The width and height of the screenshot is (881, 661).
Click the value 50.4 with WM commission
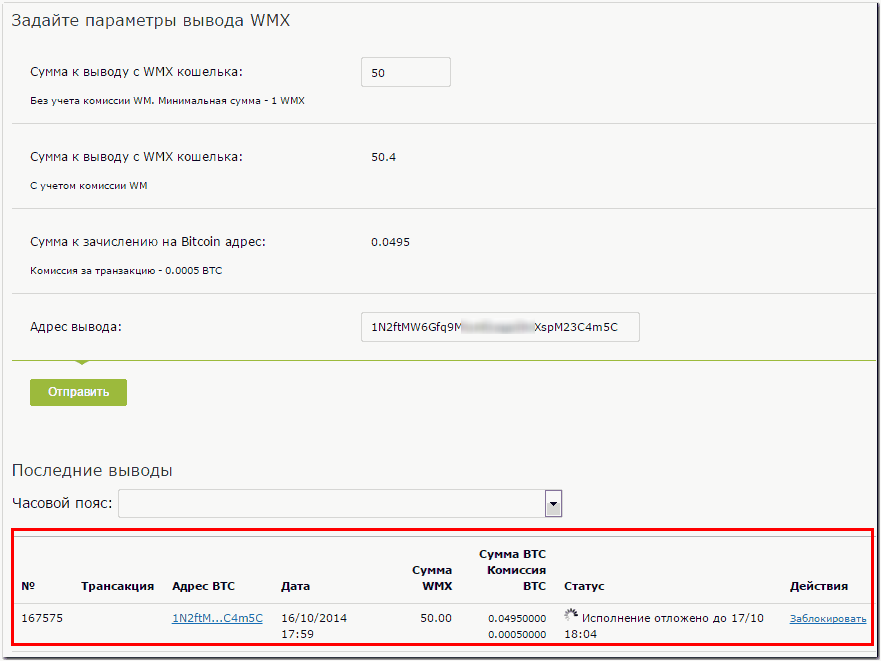383,157
